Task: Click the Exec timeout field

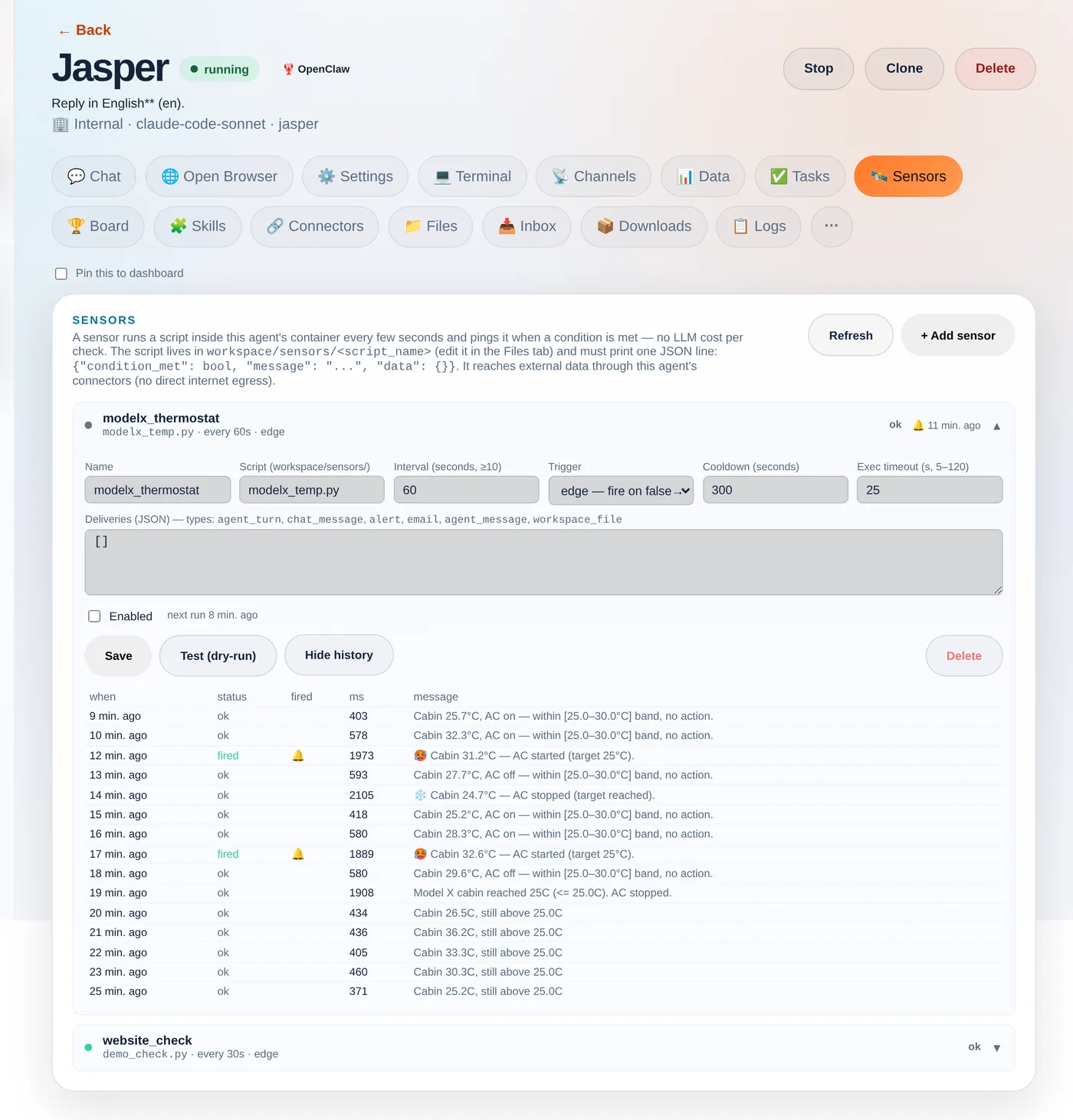Action: (930, 490)
